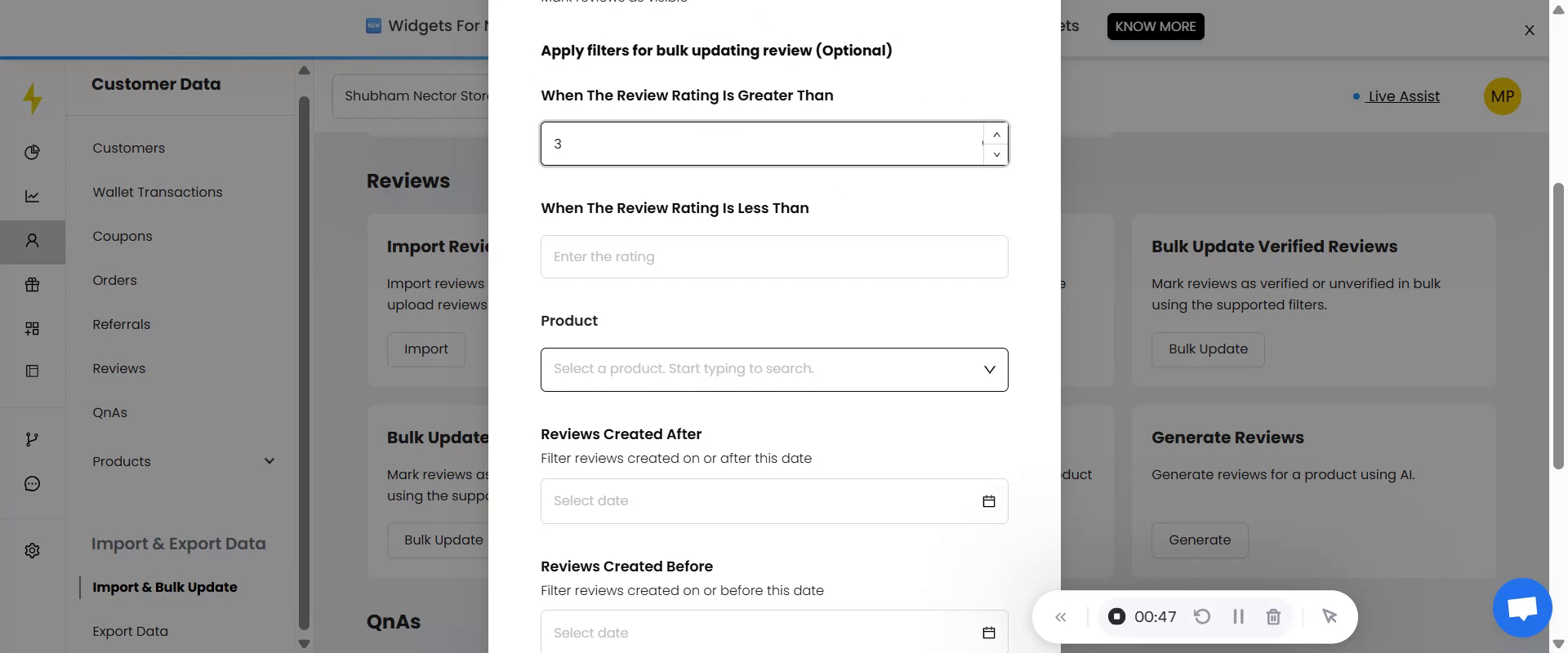Open Orders in the sidebar

pos(114,280)
